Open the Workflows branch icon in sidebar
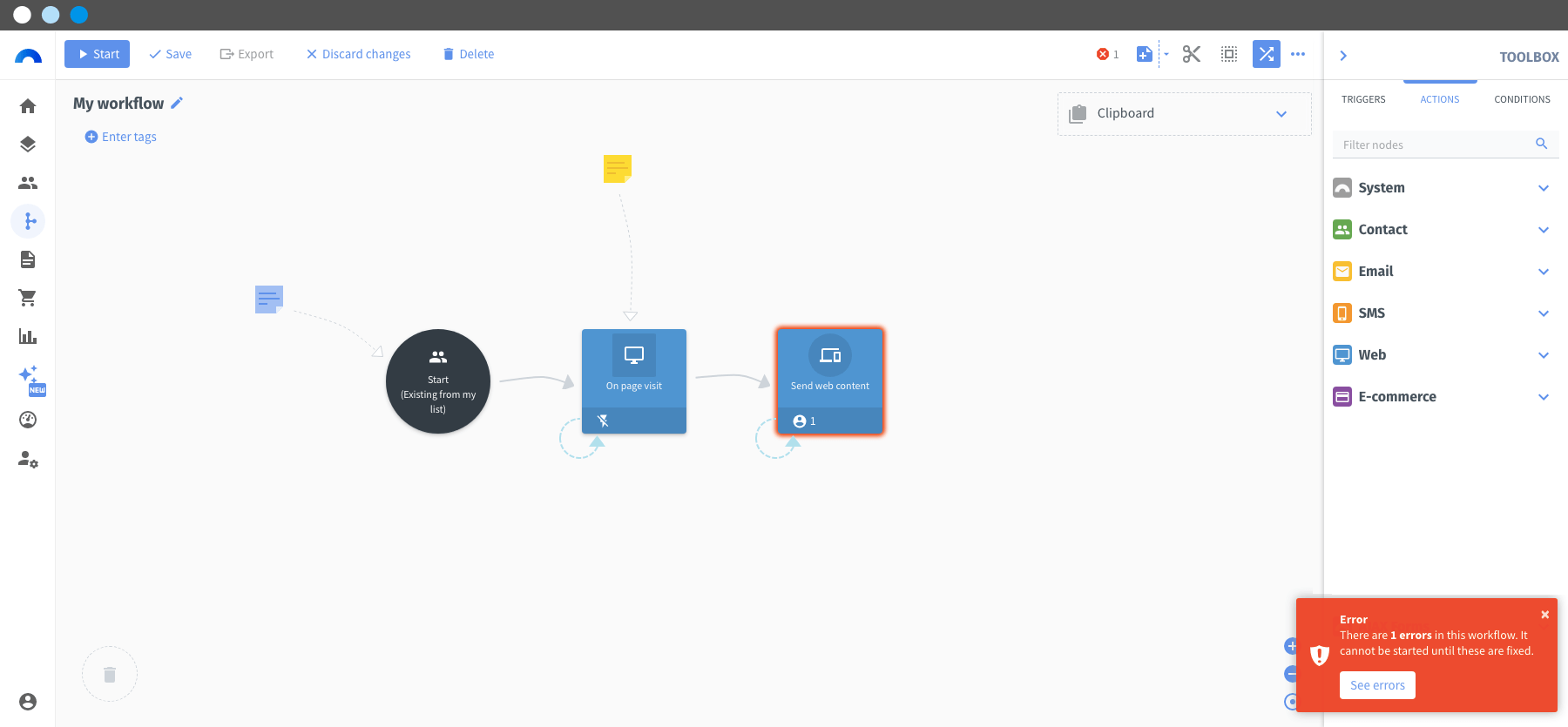The image size is (1568, 727). click(28, 221)
